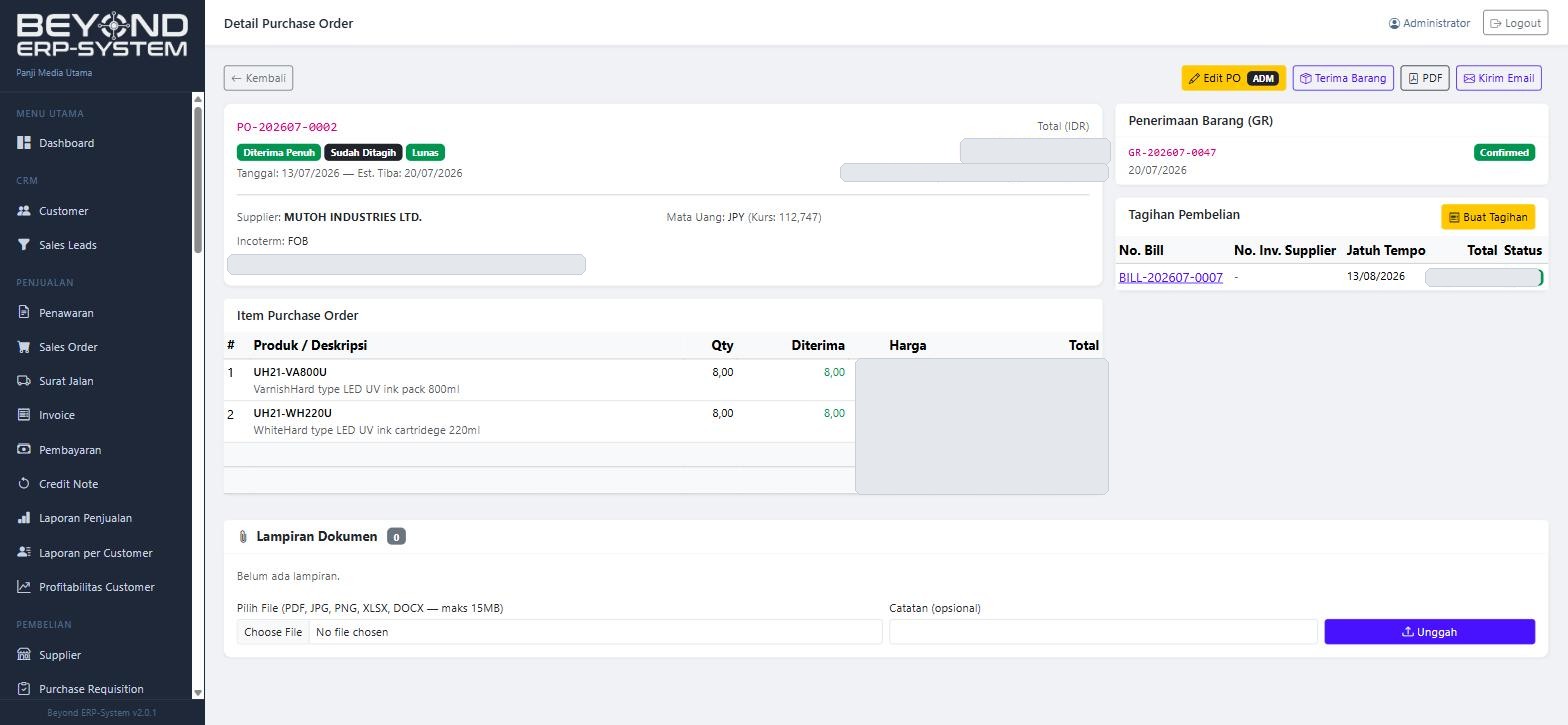Click the Supplier shop icon
The image size is (1568, 725).
click(24, 655)
